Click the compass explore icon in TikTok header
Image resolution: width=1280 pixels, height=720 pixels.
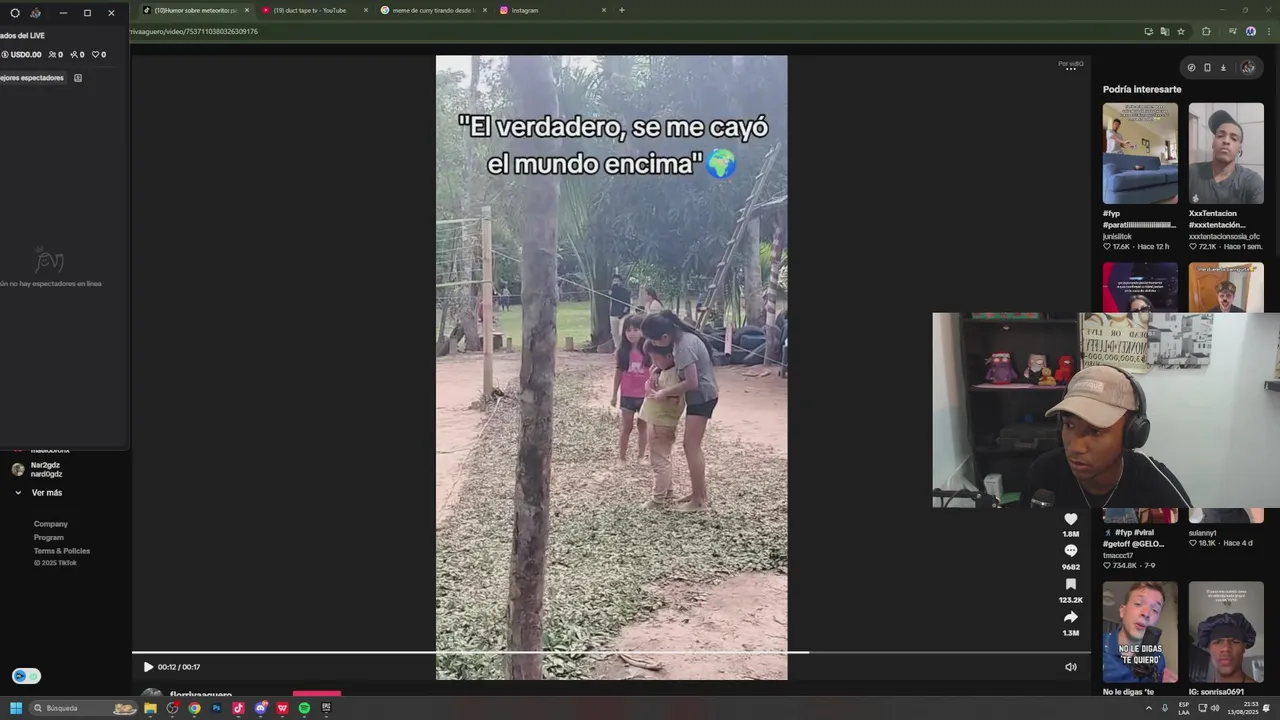tap(1191, 67)
